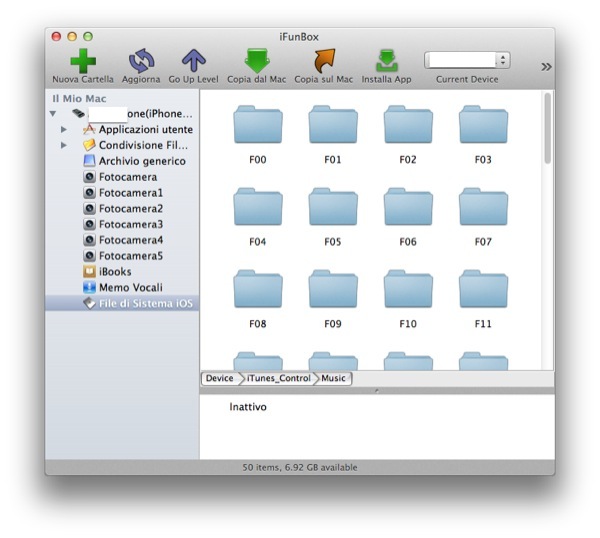Go up one level with the arrow icon
The image size is (600, 538).
tap(193, 61)
